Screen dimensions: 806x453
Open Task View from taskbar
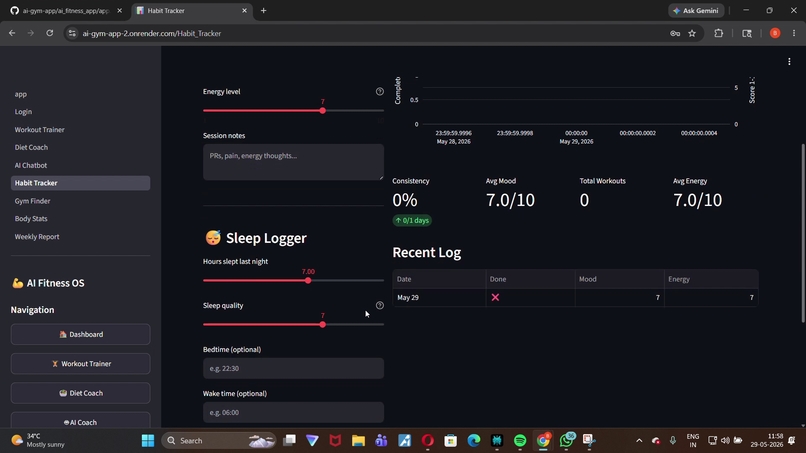289,440
